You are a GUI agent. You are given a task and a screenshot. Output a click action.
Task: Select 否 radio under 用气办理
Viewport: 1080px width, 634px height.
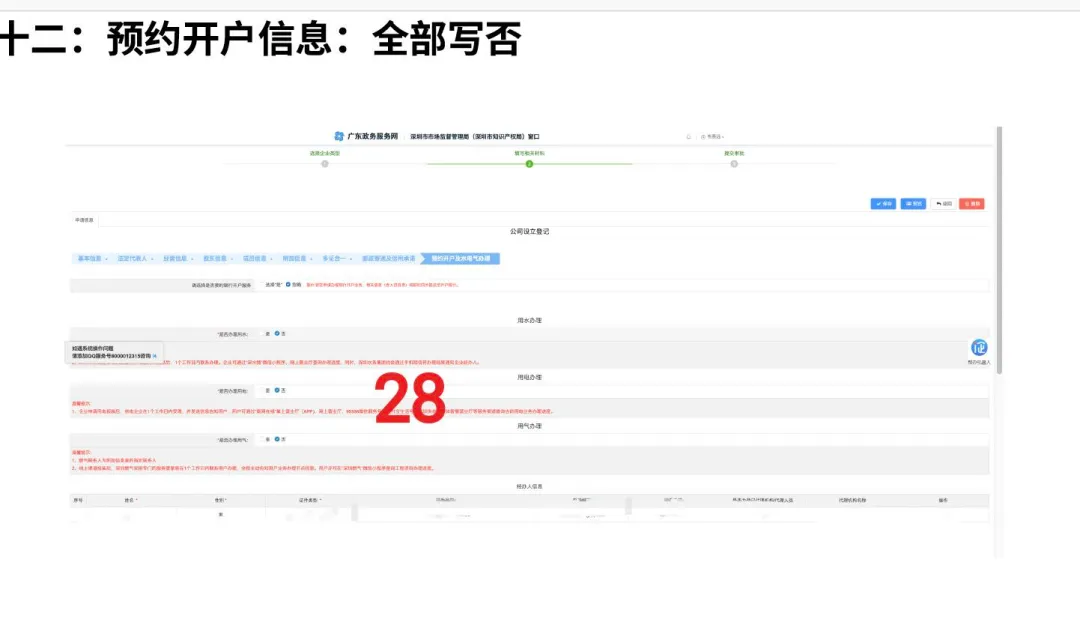pyautogui.click(x=278, y=439)
